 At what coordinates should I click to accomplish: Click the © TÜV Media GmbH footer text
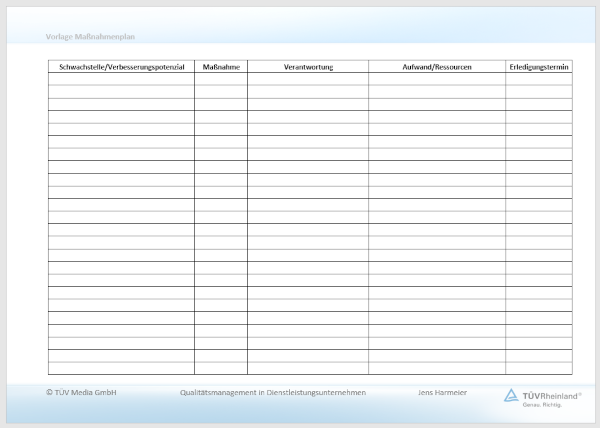pos(81,392)
